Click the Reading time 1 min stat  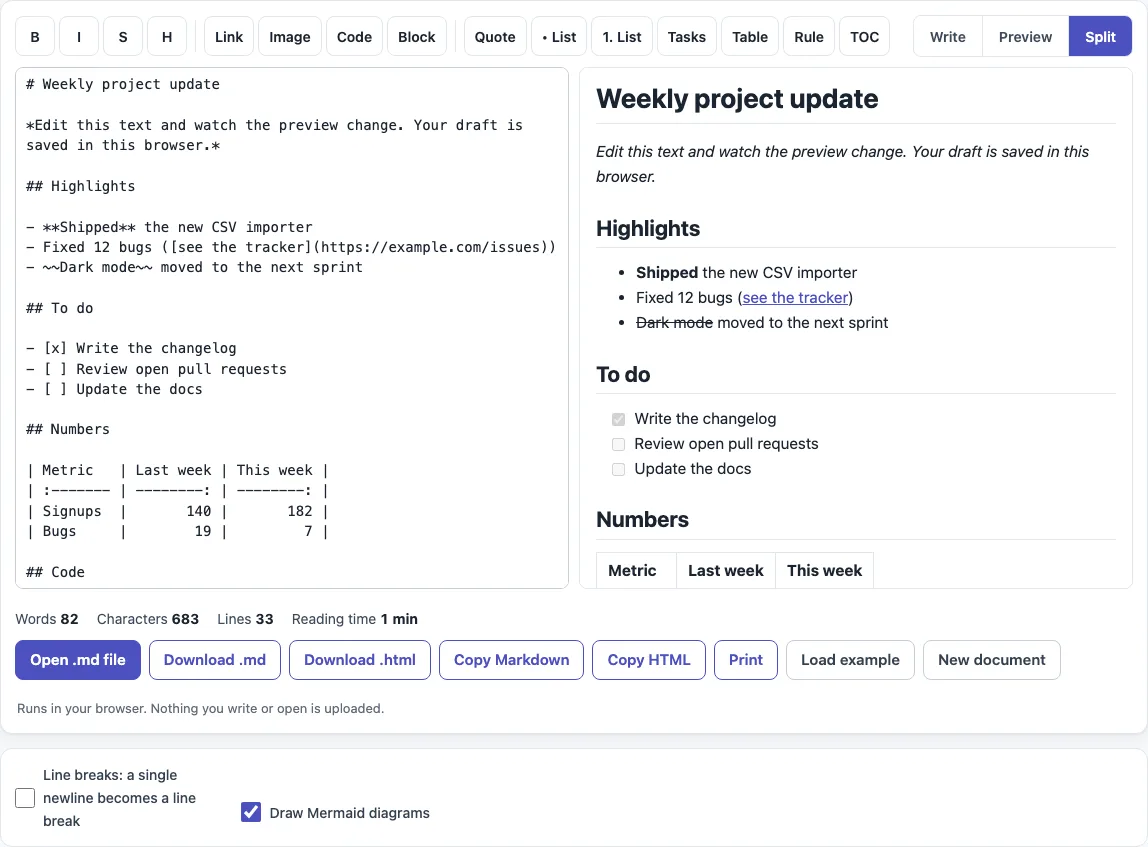point(354,619)
